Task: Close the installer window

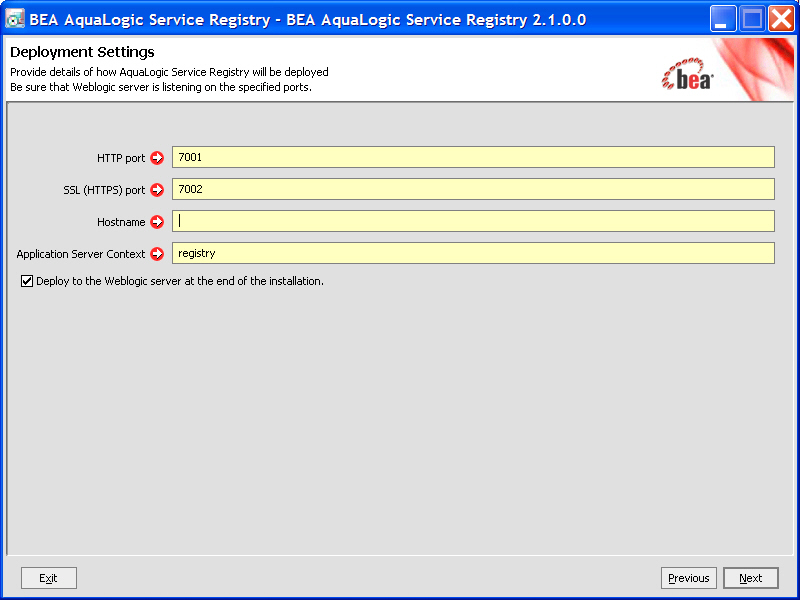Action: [781, 19]
